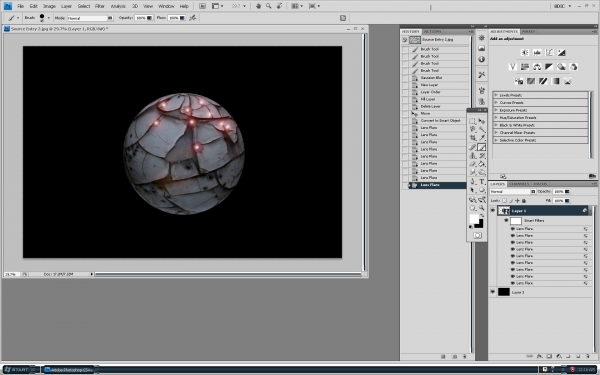Expand Levels Presets list

(x=496, y=95)
